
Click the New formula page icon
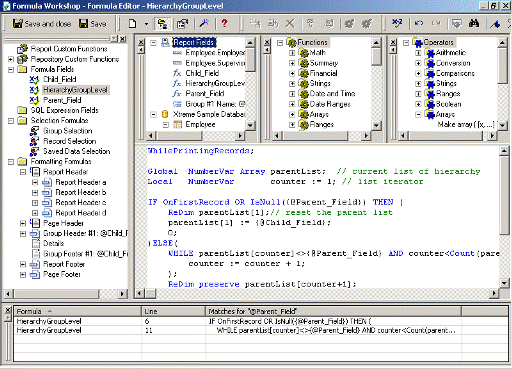point(132,24)
